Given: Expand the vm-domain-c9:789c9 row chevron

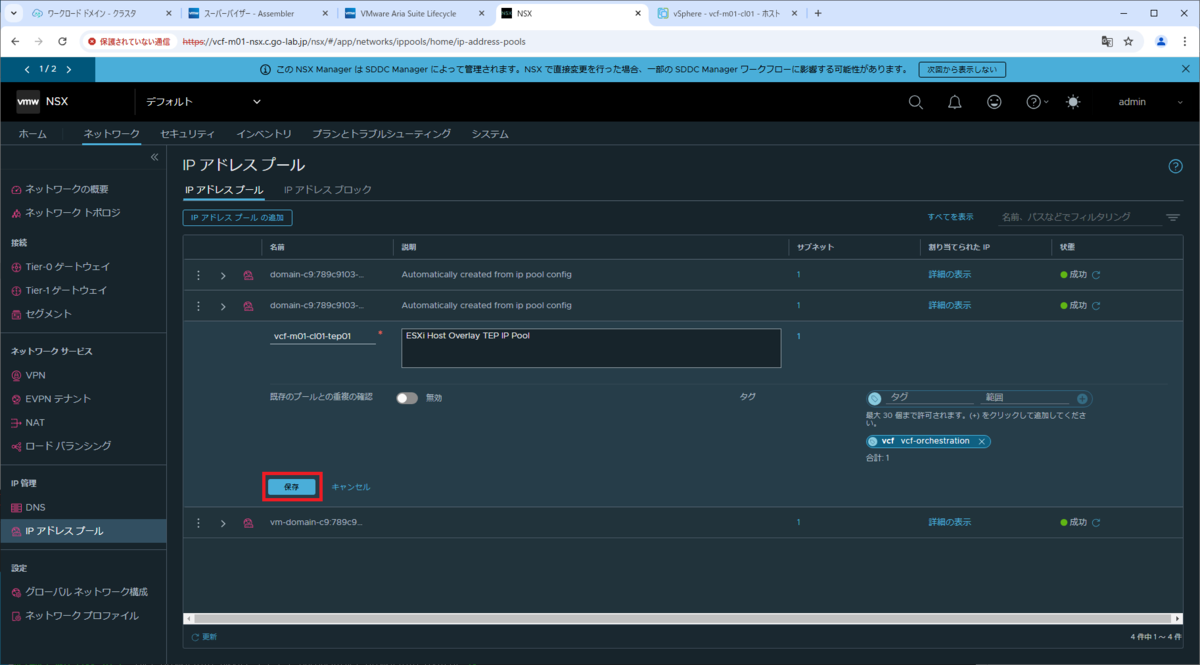Looking at the screenshot, I should tap(223, 523).
